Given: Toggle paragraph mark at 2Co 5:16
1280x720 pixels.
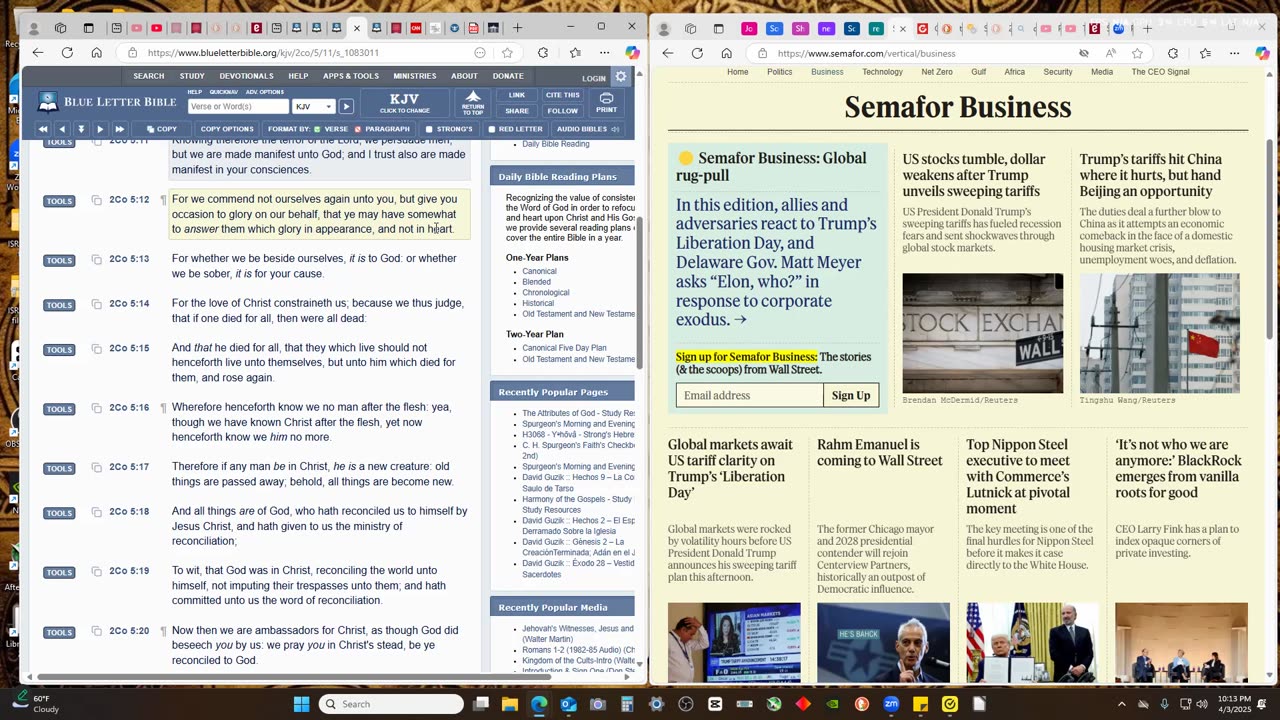Looking at the screenshot, I should click(x=163, y=408).
